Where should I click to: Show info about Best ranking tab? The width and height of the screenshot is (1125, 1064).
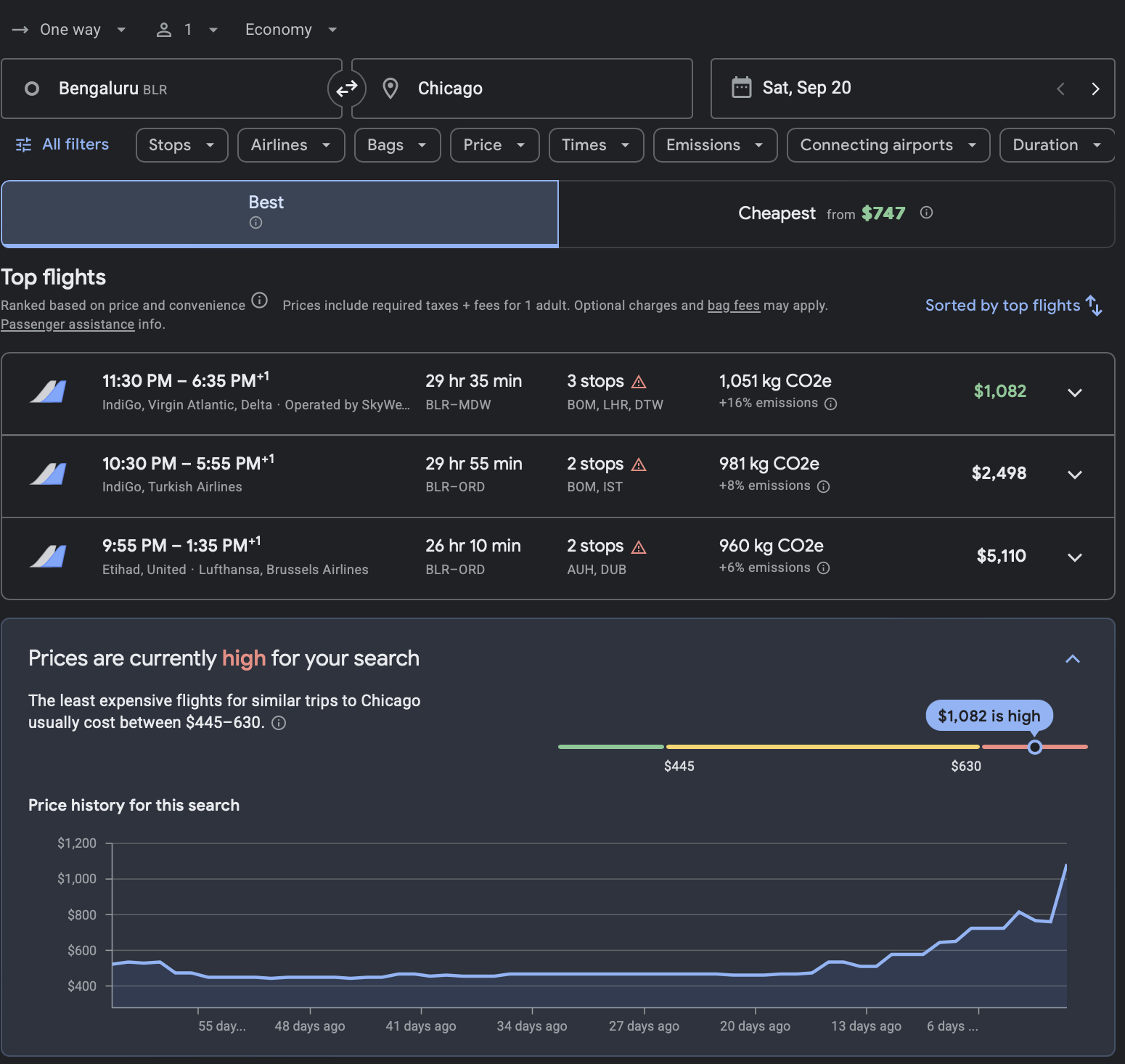coord(255,223)
